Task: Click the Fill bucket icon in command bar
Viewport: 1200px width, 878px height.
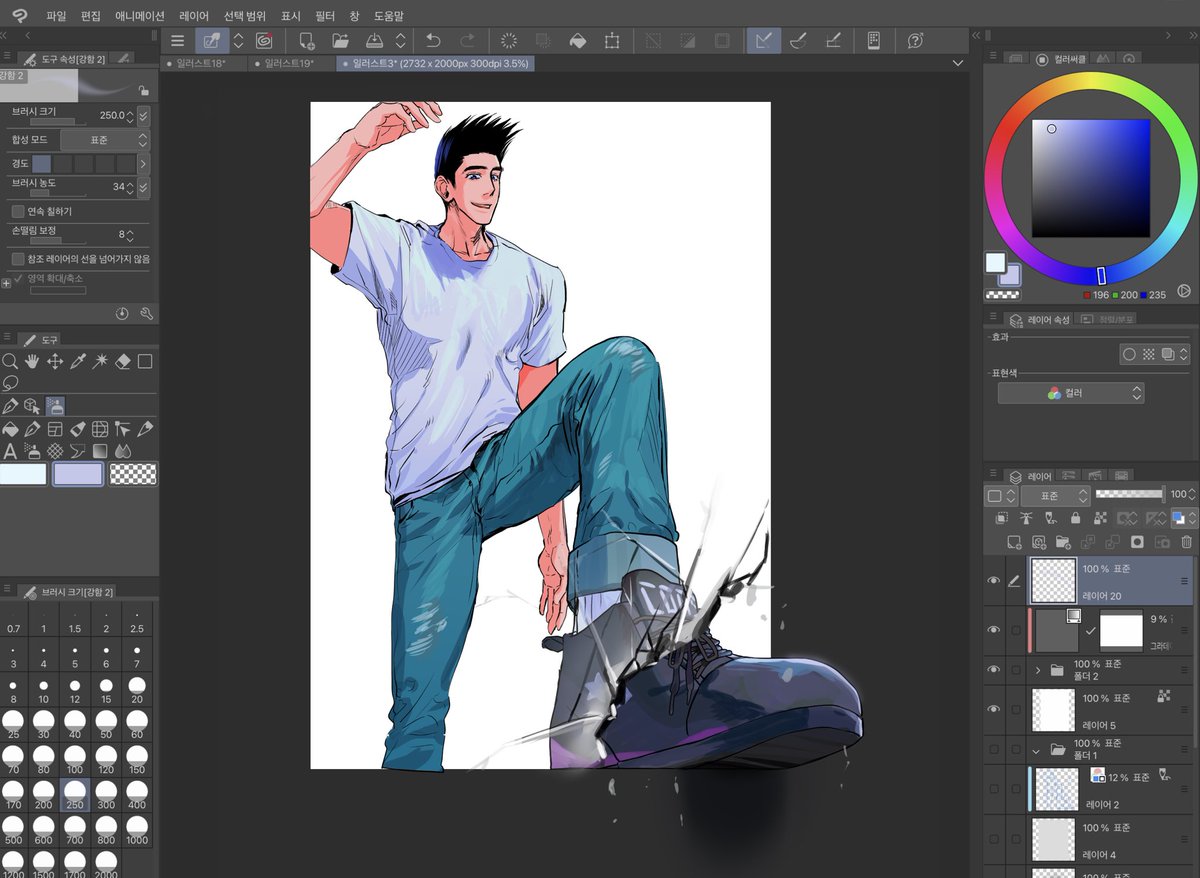Action: point(577,40)
